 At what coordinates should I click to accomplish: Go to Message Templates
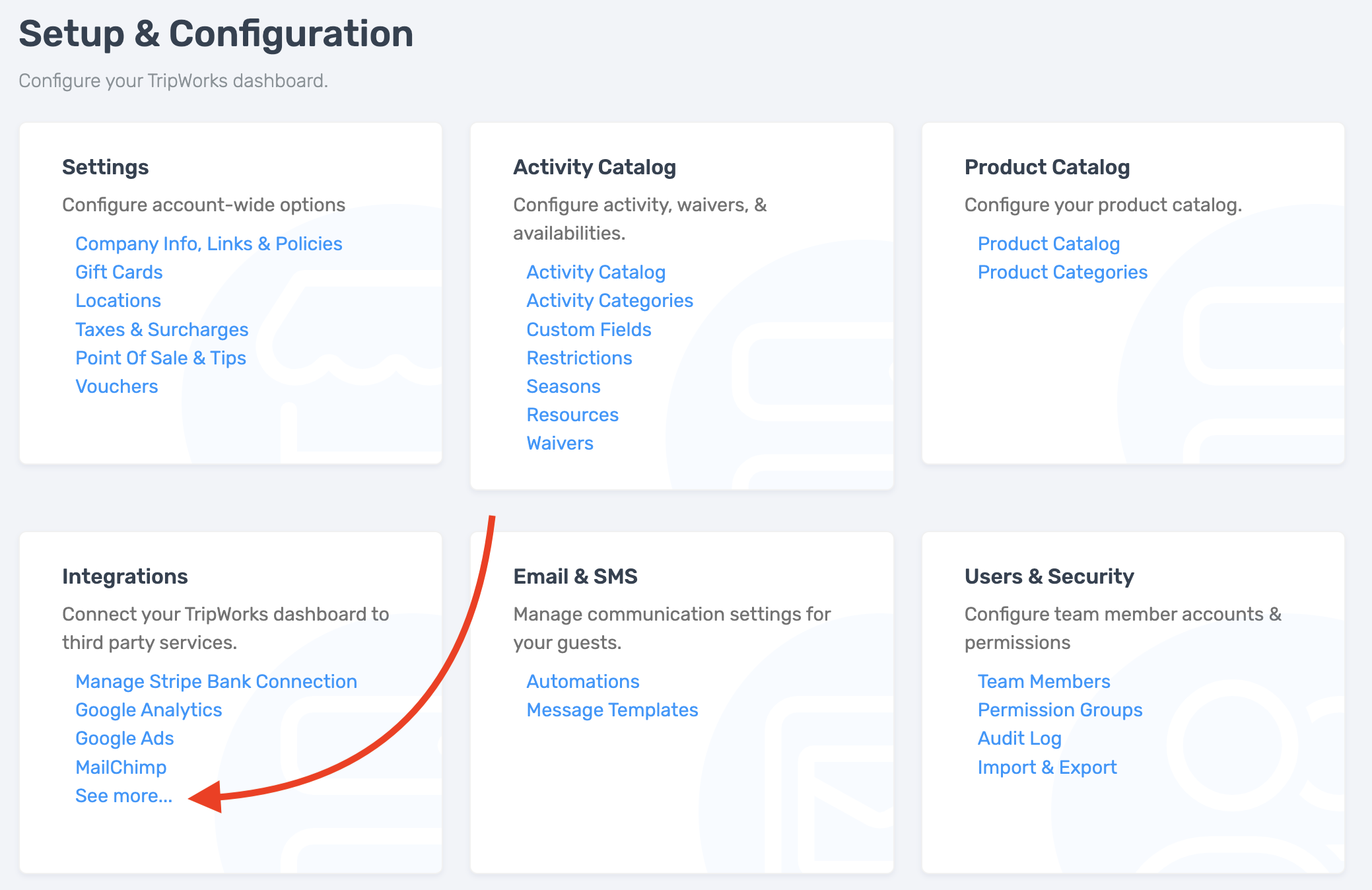[612, 710]
